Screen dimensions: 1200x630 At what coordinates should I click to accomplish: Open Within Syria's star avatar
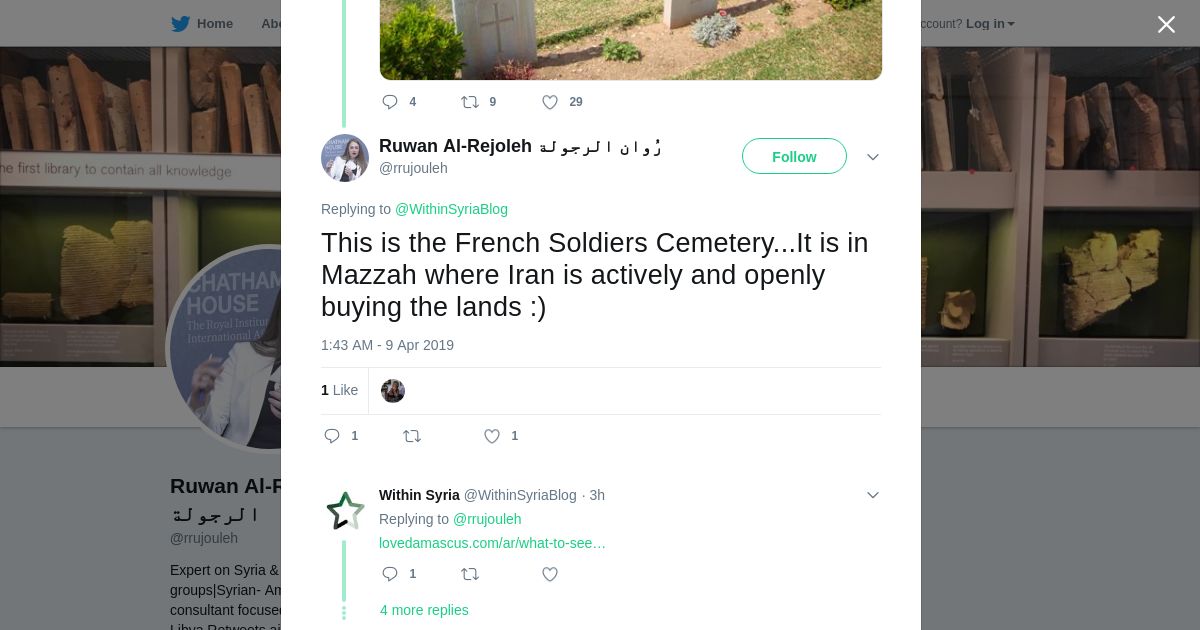coord(345,511)
